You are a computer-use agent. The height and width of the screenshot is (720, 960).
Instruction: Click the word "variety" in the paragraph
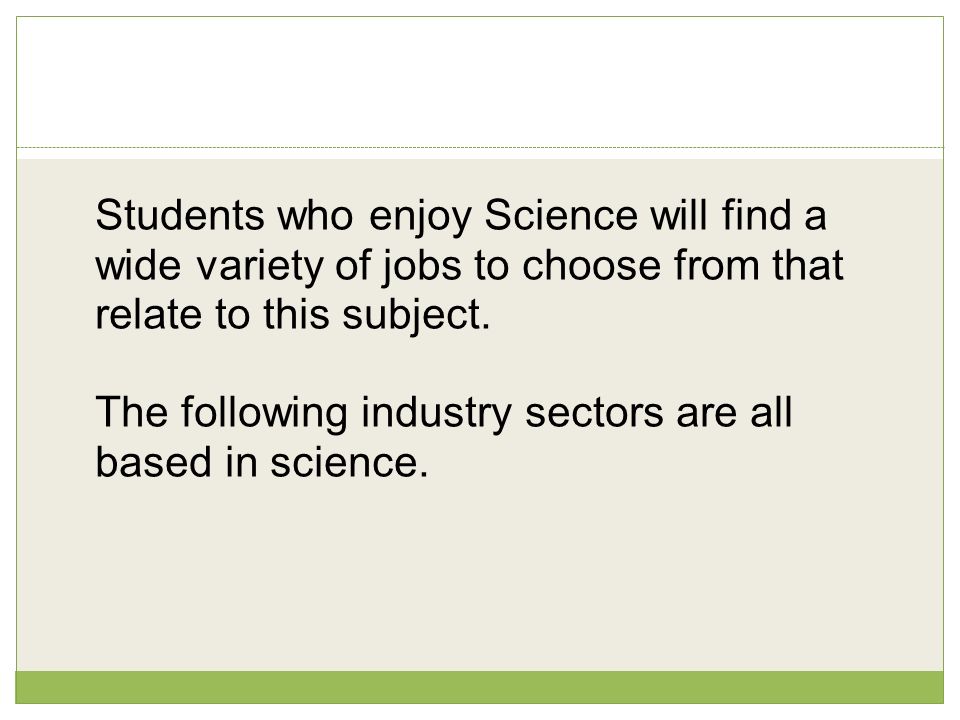coord(259,269)
